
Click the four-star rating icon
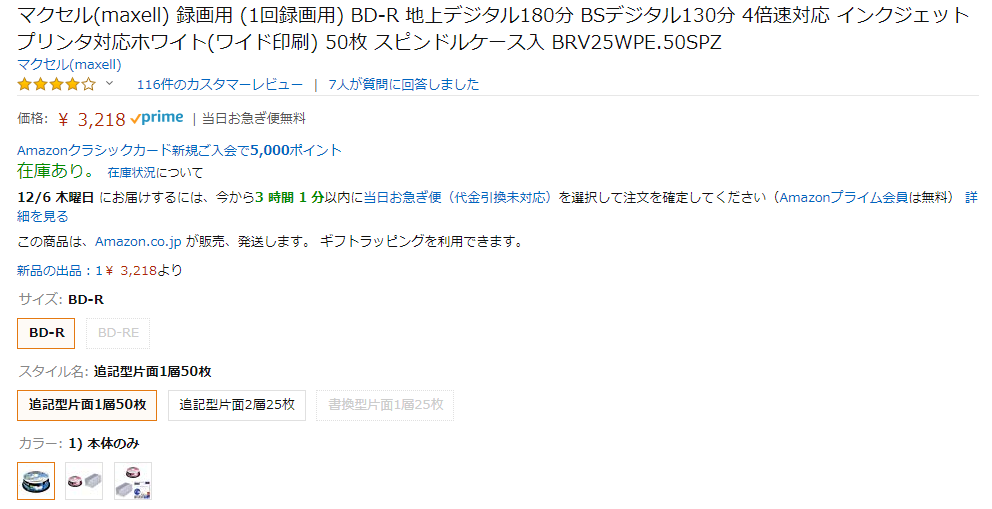(56, 84)
